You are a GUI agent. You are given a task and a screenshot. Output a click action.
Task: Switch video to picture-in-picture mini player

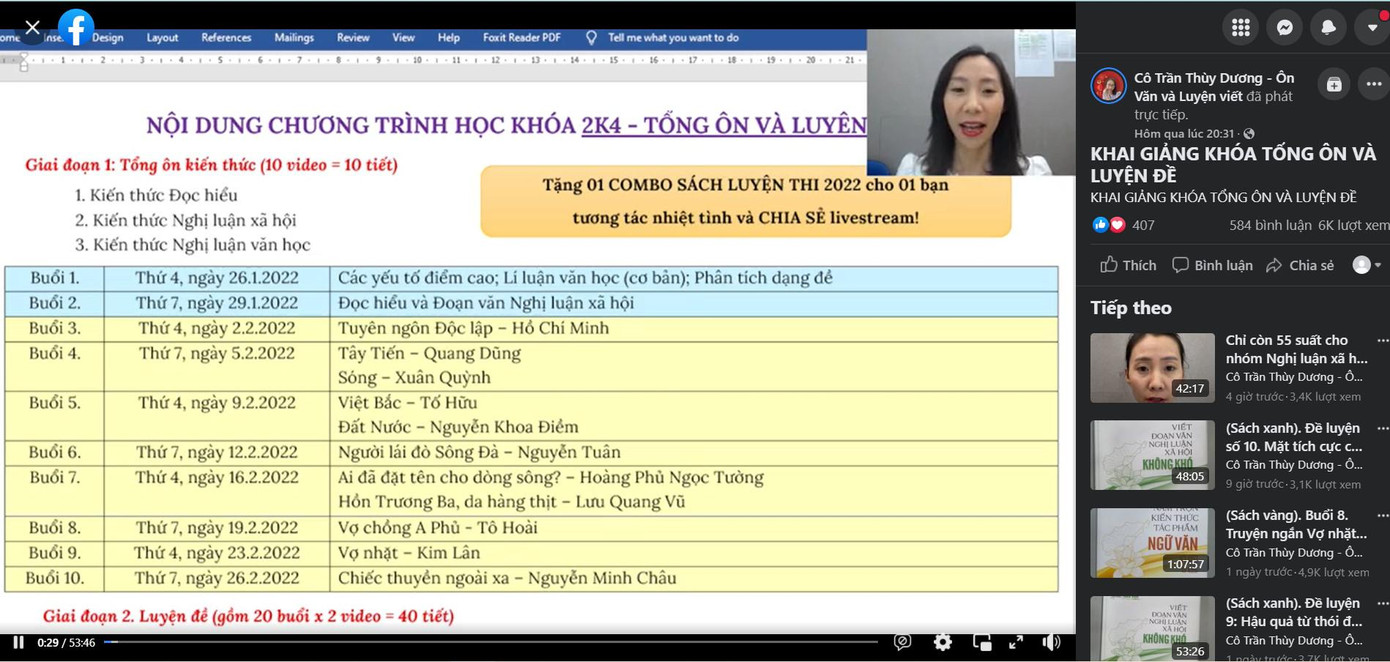click(981, 642)
